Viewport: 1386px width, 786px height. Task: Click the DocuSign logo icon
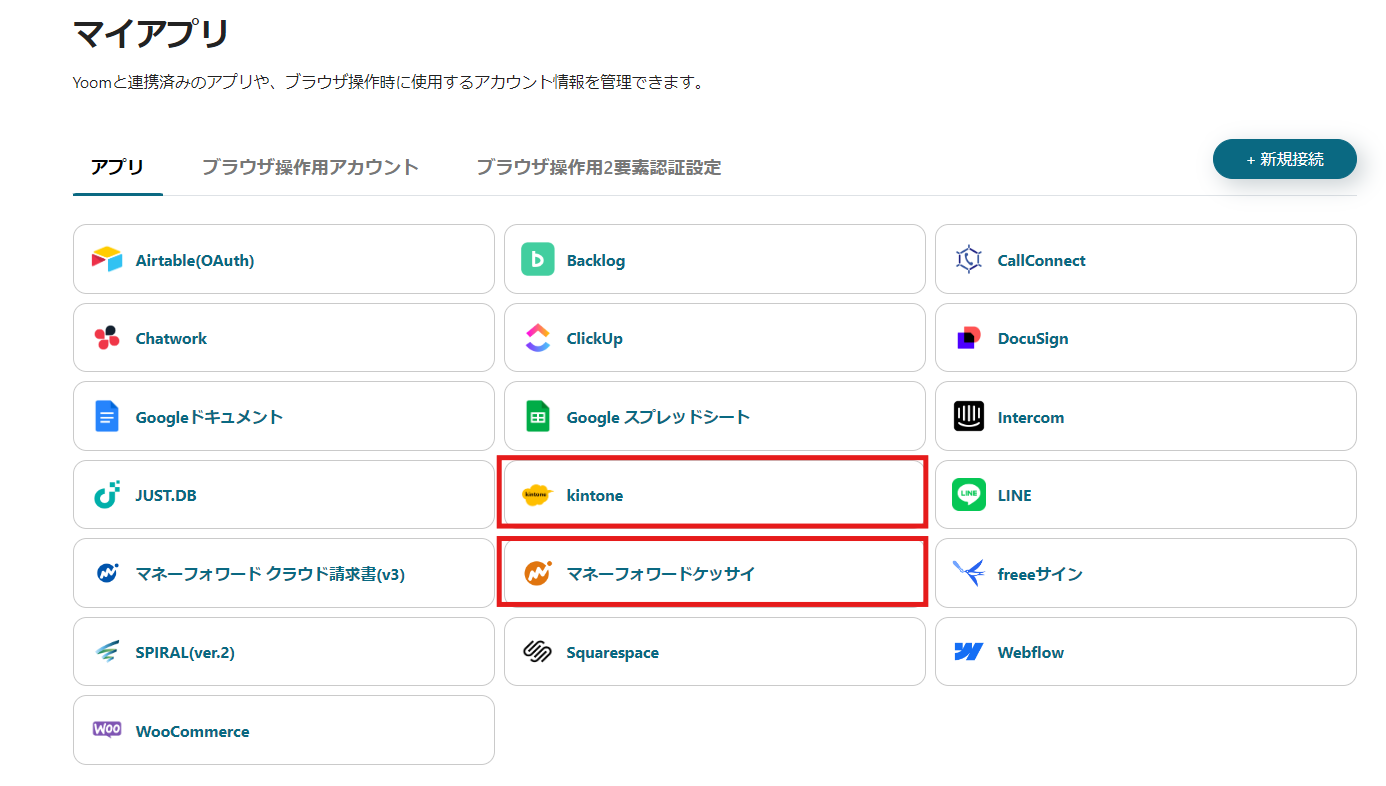click(x=969, y=338)
